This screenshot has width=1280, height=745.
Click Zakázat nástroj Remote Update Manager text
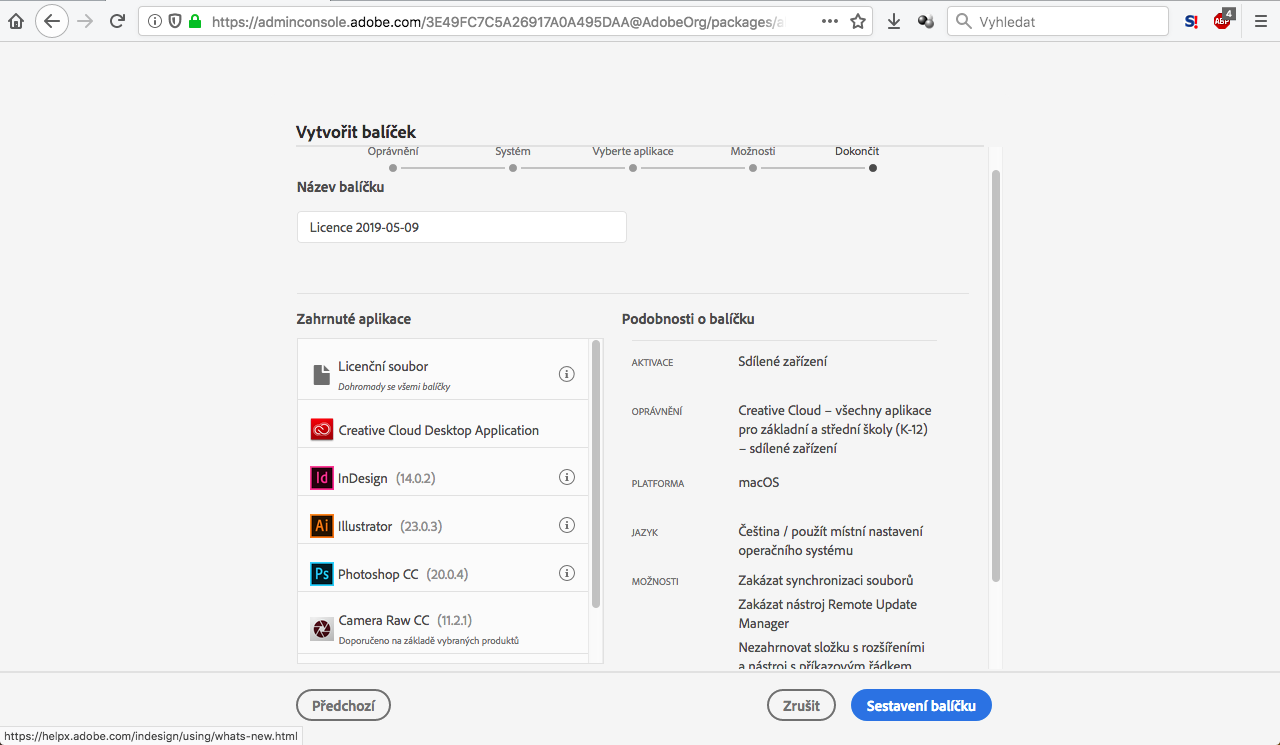click(827, 613)
